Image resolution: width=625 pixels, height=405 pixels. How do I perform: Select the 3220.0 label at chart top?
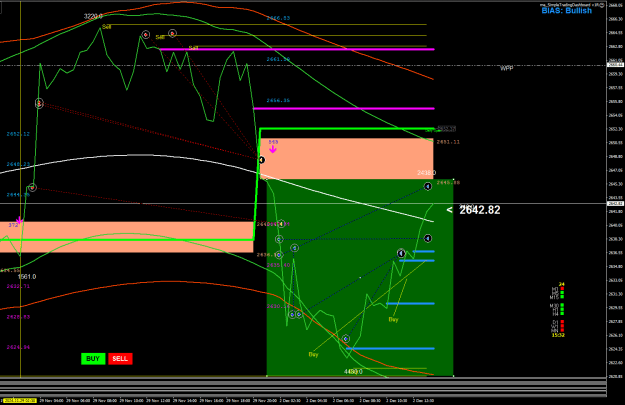[93, 16]
